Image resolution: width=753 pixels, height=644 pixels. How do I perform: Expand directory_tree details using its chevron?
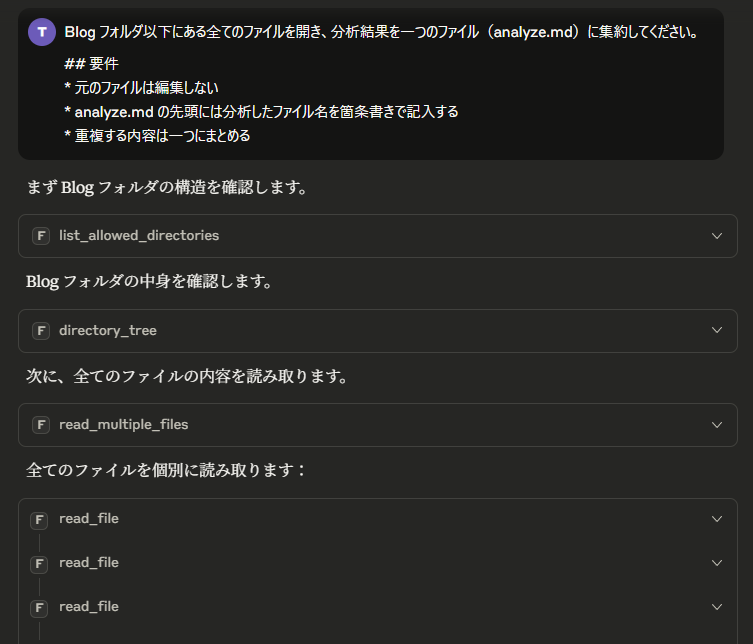point(717,330)
